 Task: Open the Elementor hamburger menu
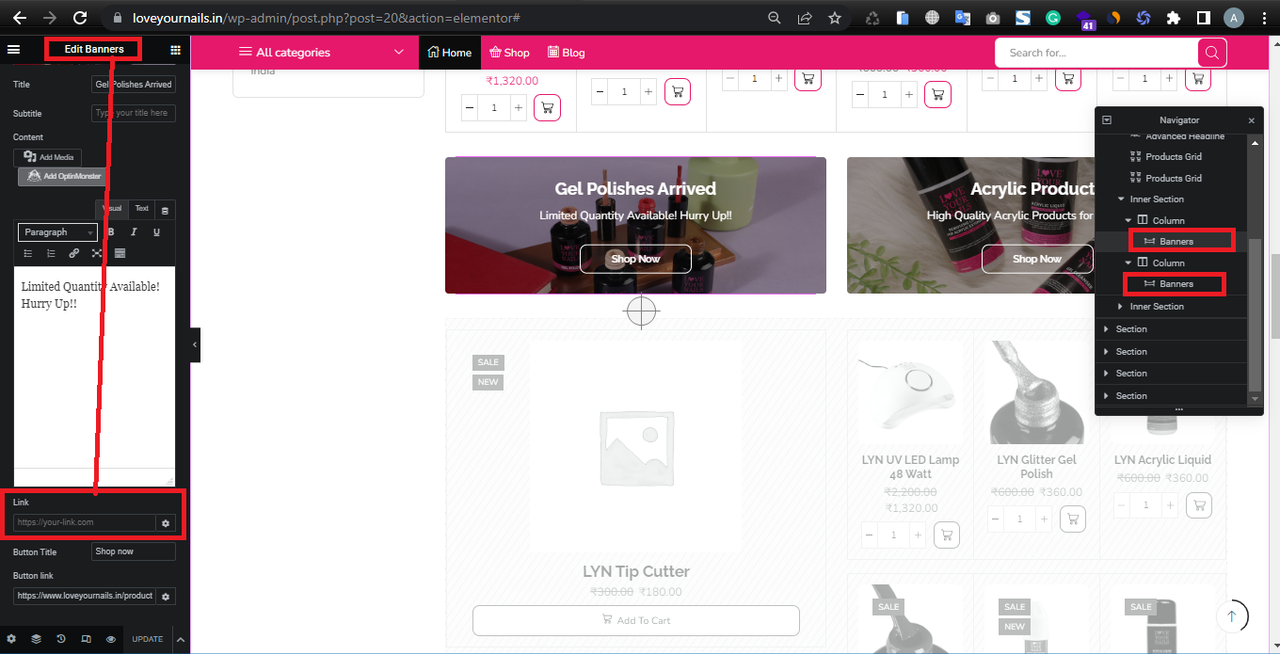pos(13,49)
